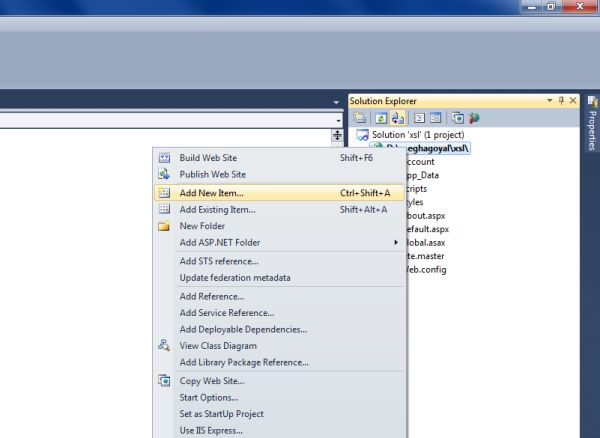This screenshot has height=438, width=600.
Task: Open Start Options... from menu
Action: coord(279,397)
